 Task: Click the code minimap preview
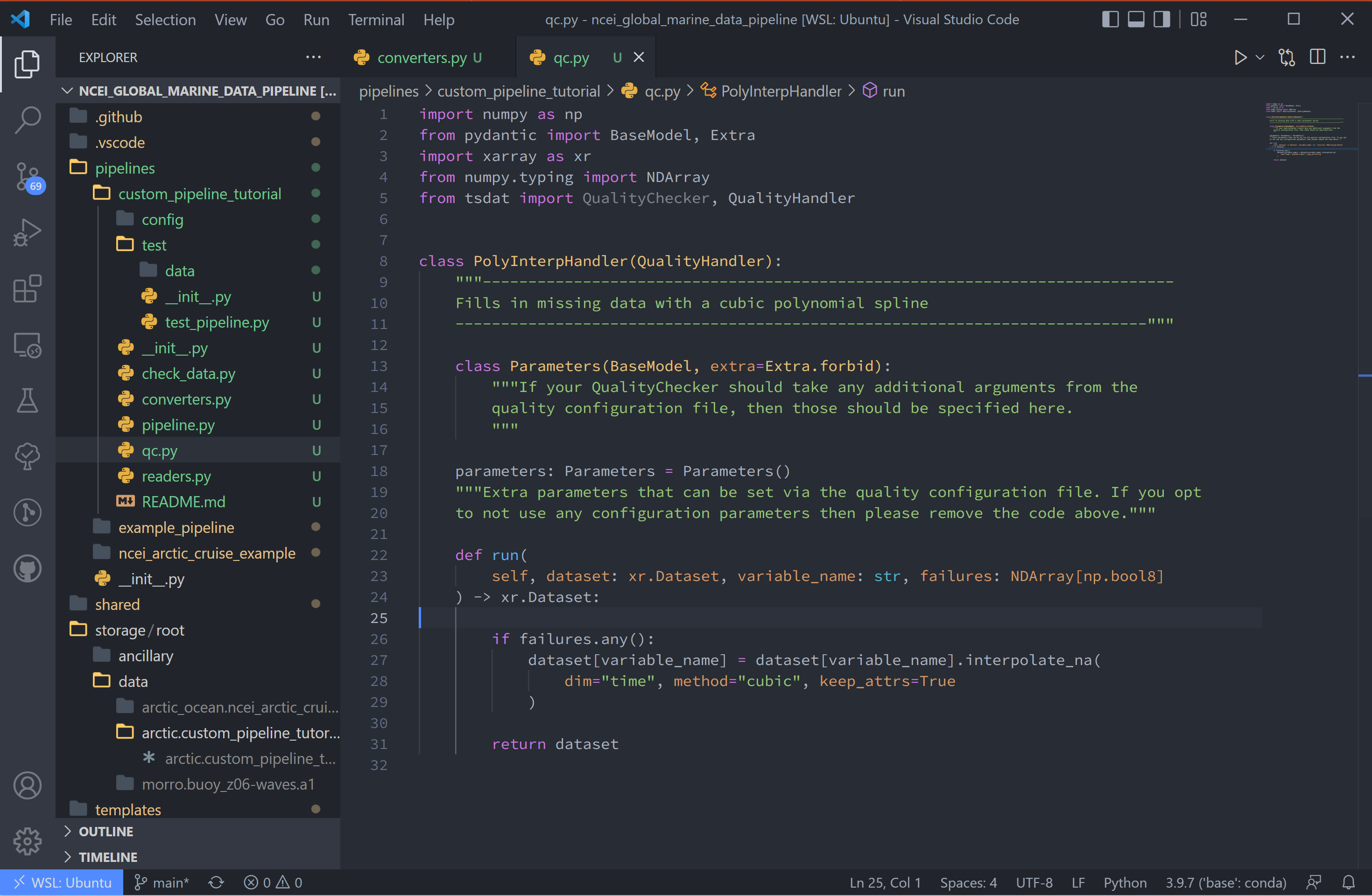pyautogui.click(x=1306, y=133)
